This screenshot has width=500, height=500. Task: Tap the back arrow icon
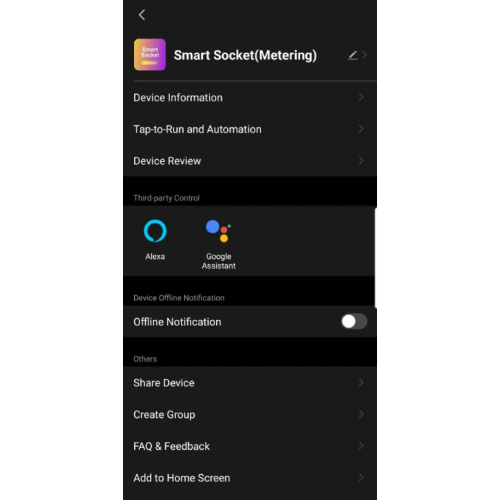tap(142, 15)
